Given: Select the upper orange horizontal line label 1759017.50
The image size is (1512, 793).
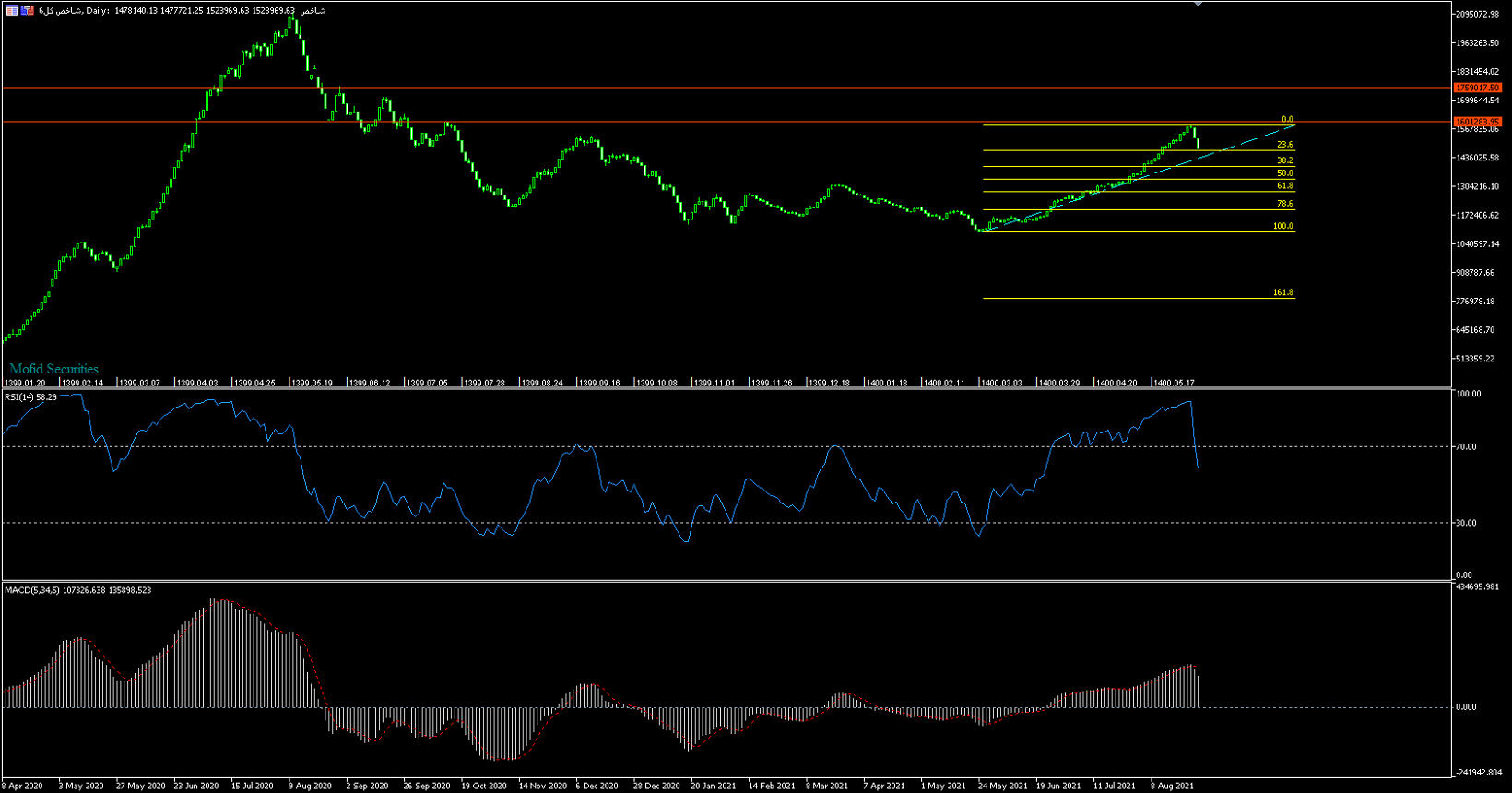Looking at the screenshot, I should pyautogui.click(x=1478, y=88).
